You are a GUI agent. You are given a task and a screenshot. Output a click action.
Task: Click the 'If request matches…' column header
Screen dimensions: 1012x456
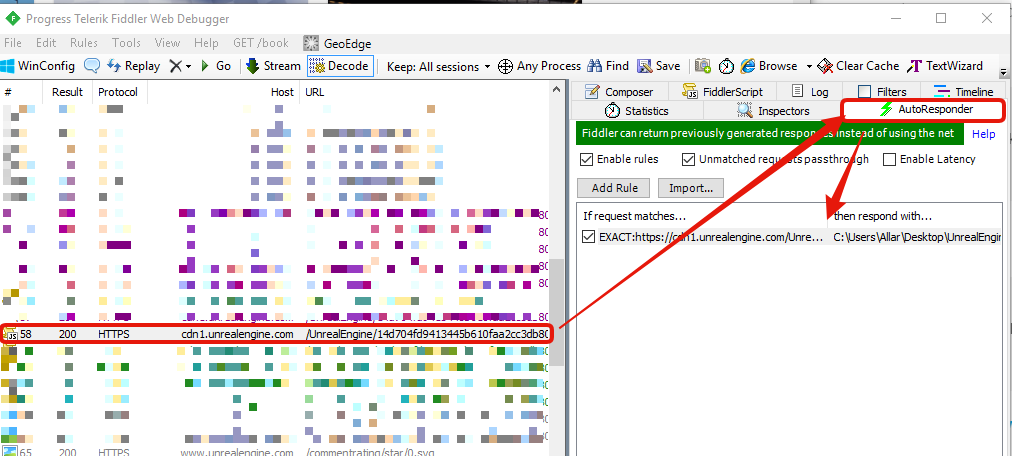tap(634, 215)
